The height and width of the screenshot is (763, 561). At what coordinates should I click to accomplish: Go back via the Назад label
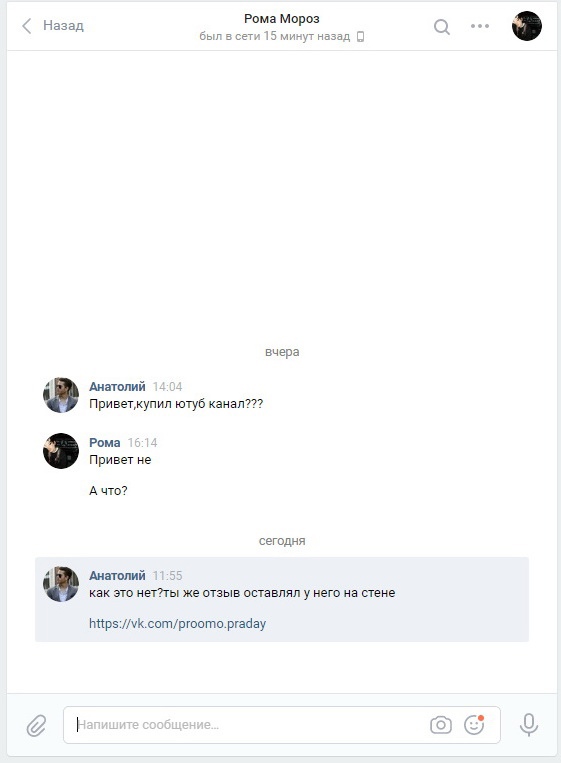click(x=63, y=25)
